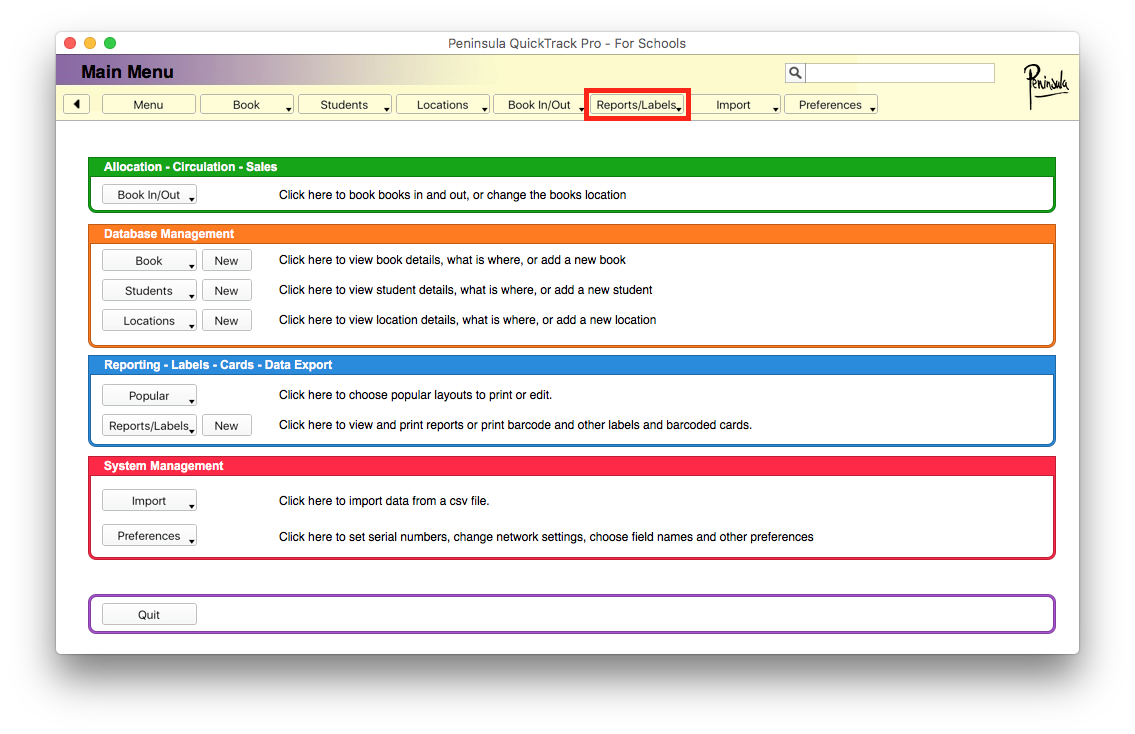Click text 'Click here to import data from a csv file.'

[384, 501]
